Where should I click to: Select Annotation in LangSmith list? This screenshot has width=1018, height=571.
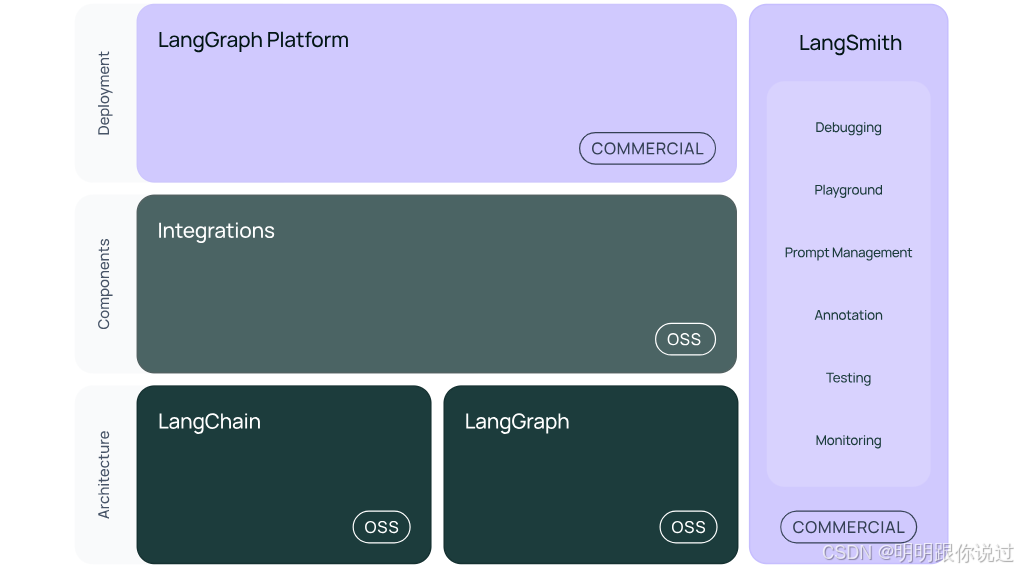pyautogui.click(x=848, y=315)
